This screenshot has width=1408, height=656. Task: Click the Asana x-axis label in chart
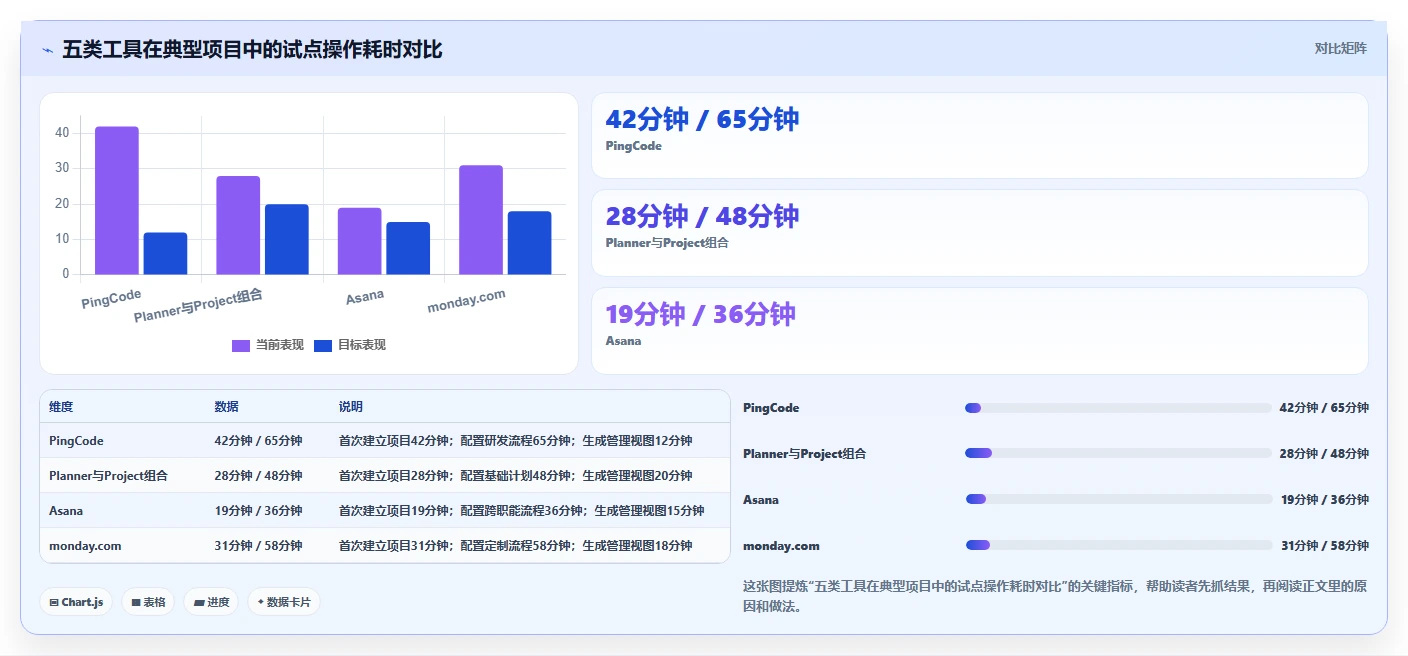coord(365,297)
